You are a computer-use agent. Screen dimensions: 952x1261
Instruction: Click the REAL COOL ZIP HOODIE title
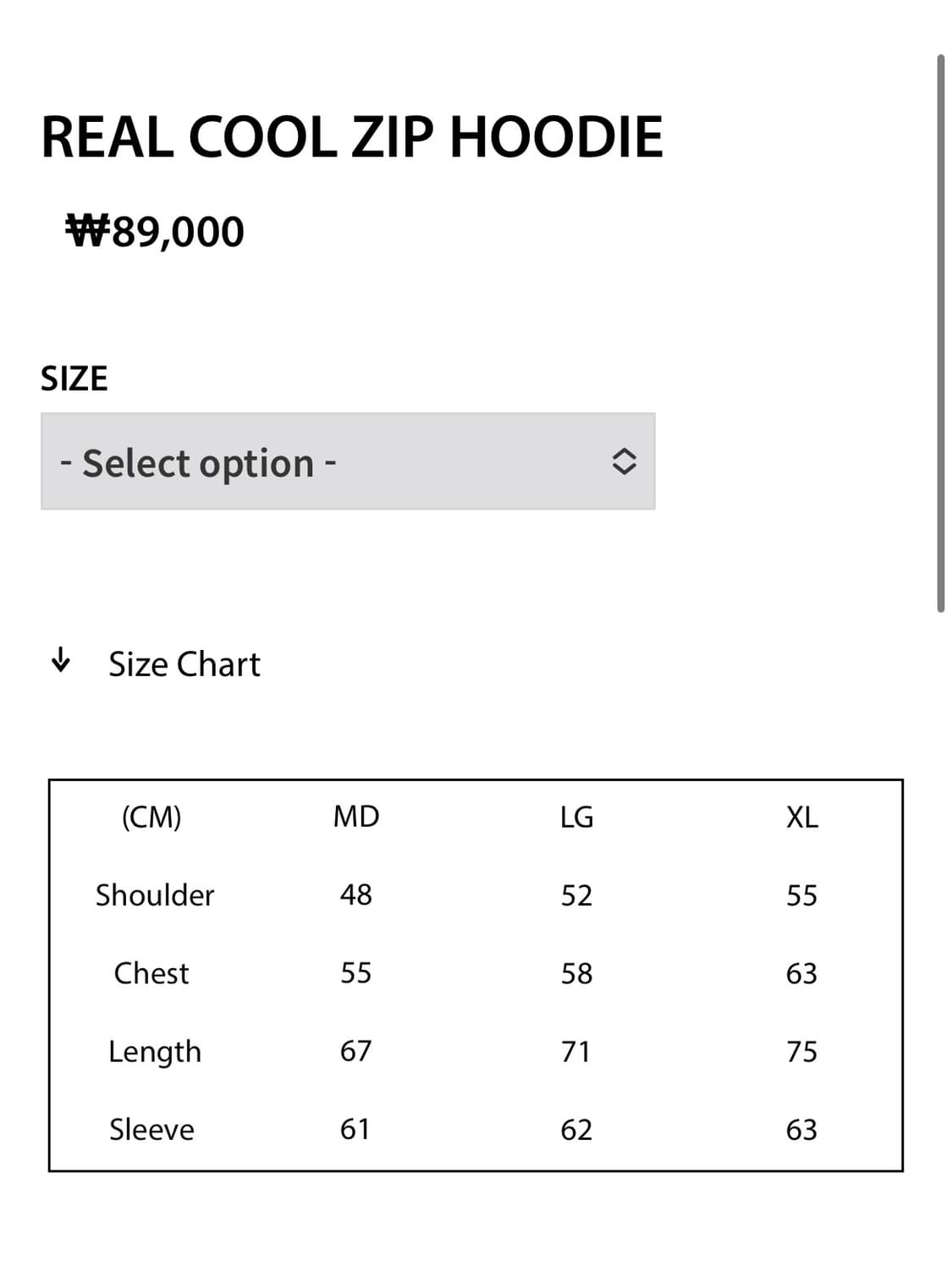click(x=351, y=137)
